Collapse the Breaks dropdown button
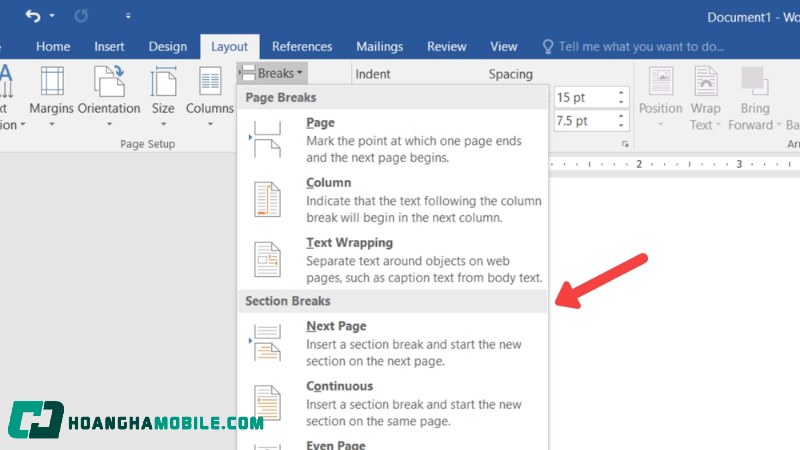 click(x=271, y=73)
